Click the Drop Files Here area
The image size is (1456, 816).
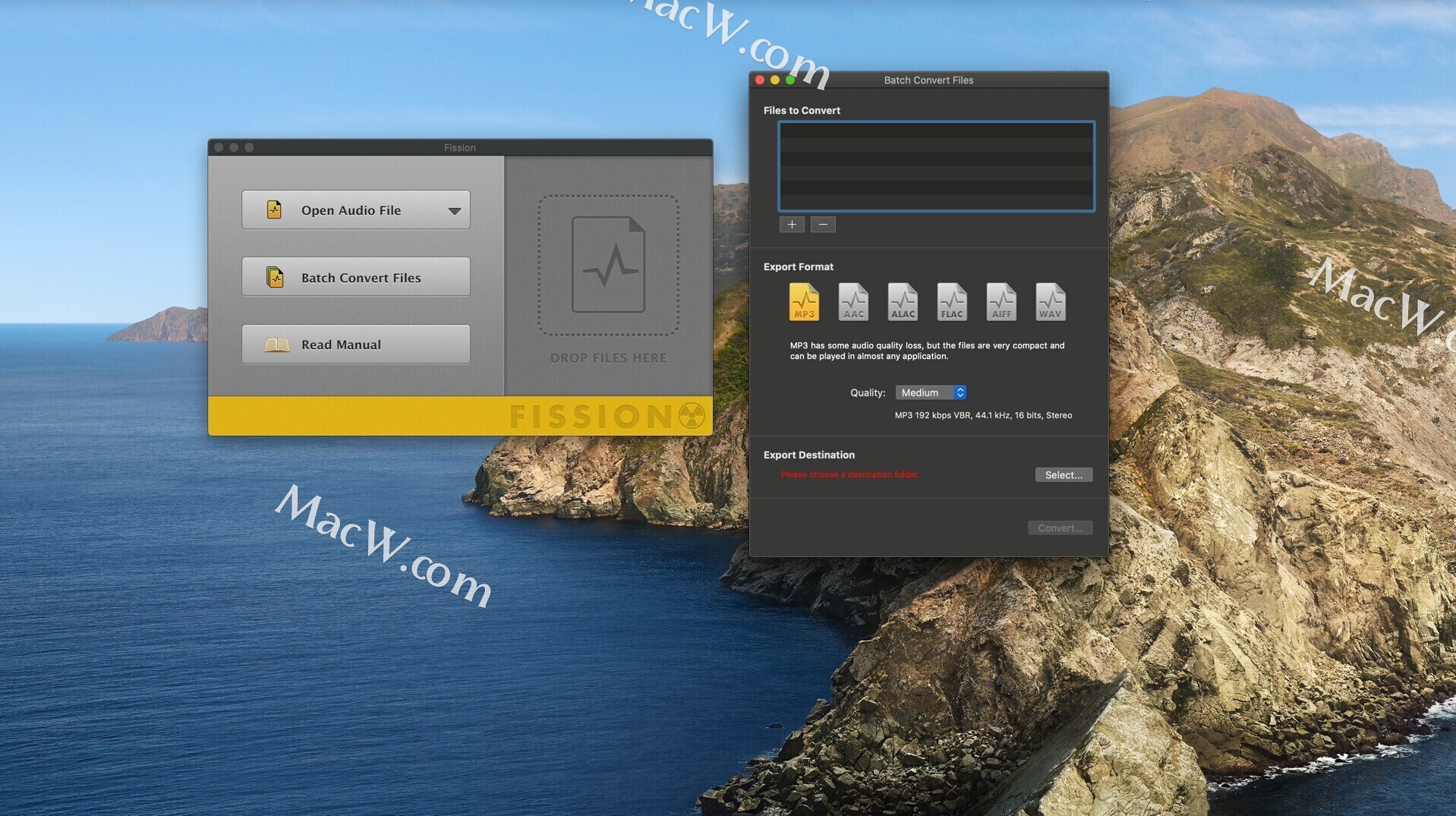(608, 266)
